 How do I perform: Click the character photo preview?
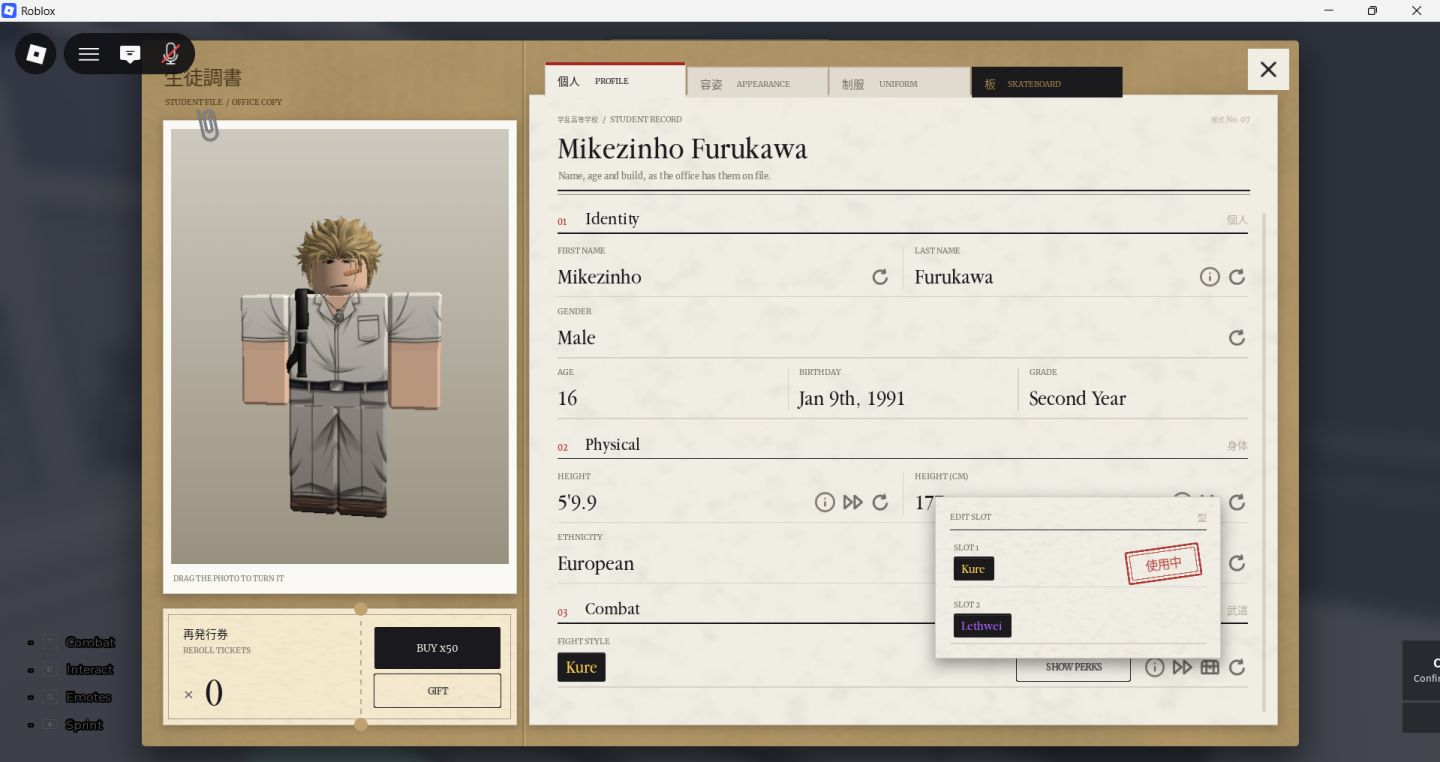[x=340, y=346]
